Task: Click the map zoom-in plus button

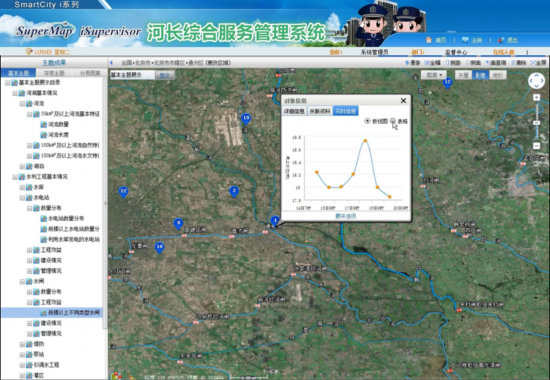Action: (536, 98)
